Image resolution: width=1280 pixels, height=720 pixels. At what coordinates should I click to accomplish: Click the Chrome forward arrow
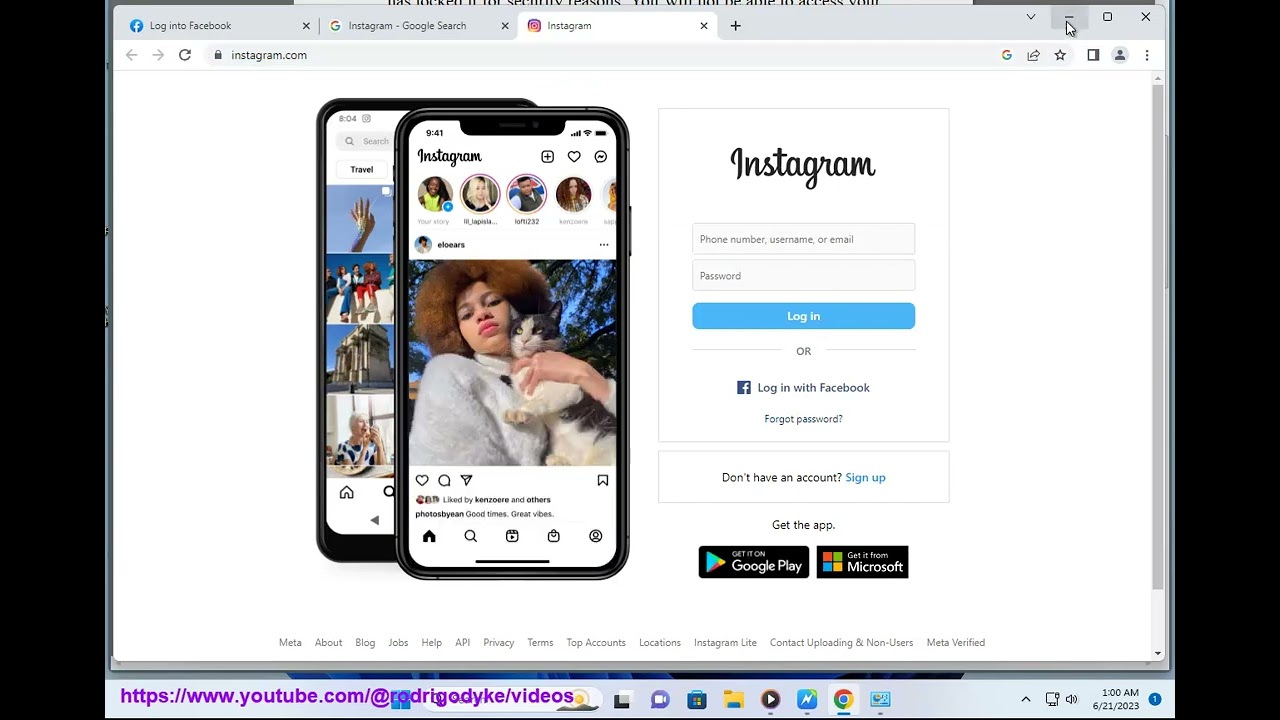pos(158,55)
